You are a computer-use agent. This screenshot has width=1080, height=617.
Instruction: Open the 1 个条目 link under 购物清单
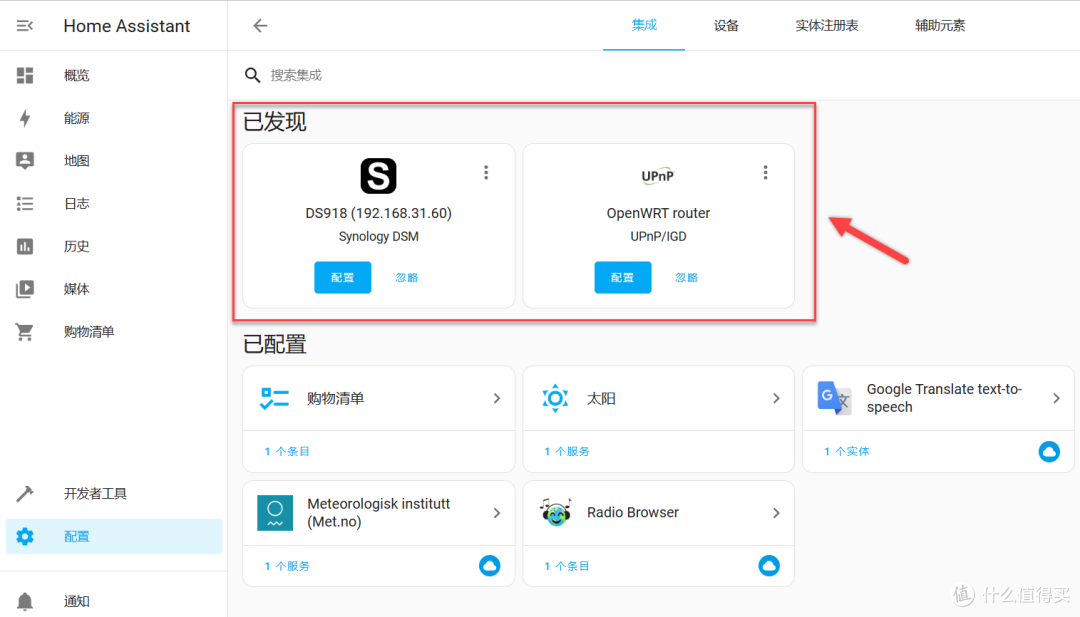point(287,452)
